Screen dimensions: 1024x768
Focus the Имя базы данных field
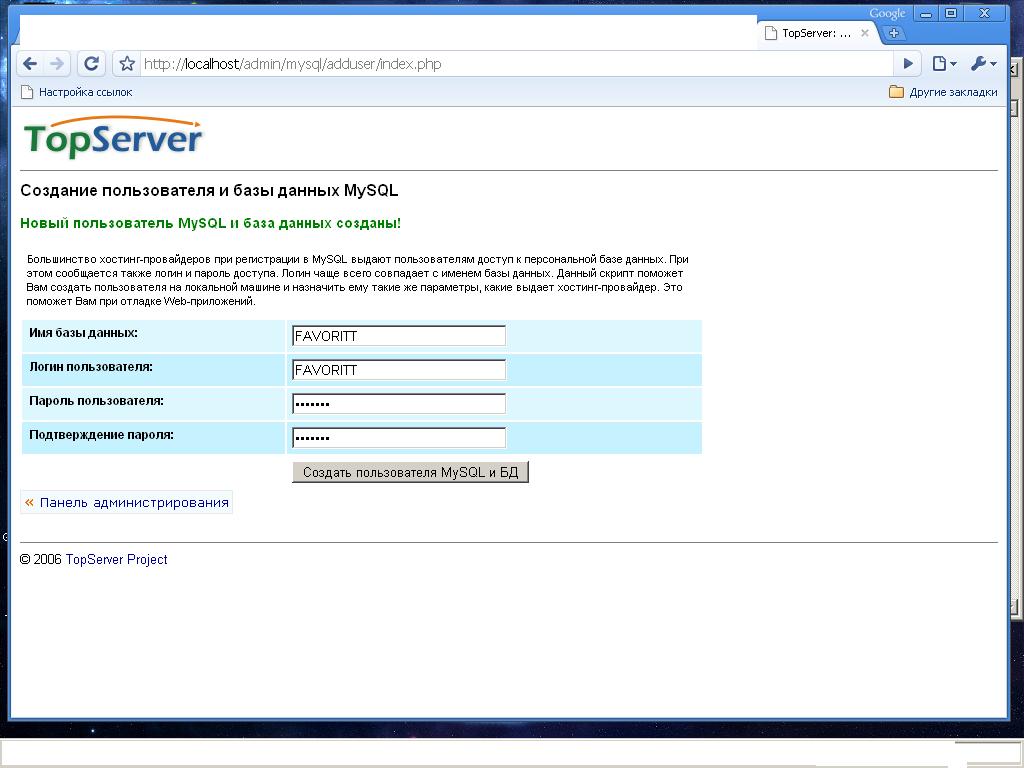tap(399, 336)
